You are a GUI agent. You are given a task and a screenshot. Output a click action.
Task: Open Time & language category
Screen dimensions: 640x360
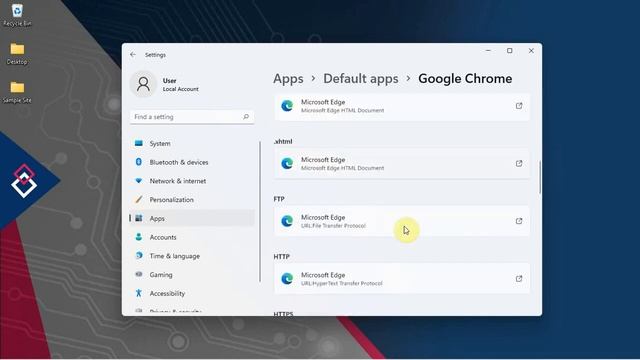tap(192, 256)
